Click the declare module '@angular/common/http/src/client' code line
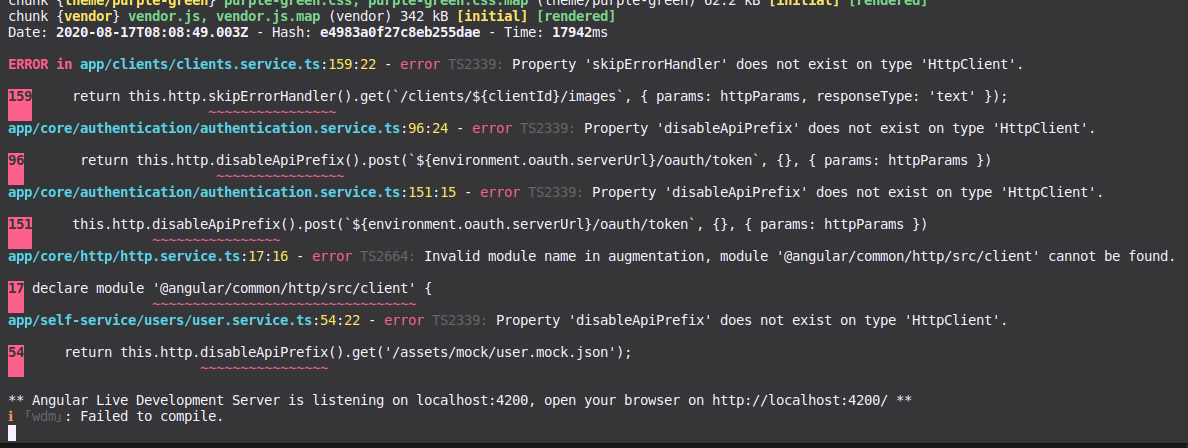The image size is (1188, 448). click(231, 289)
